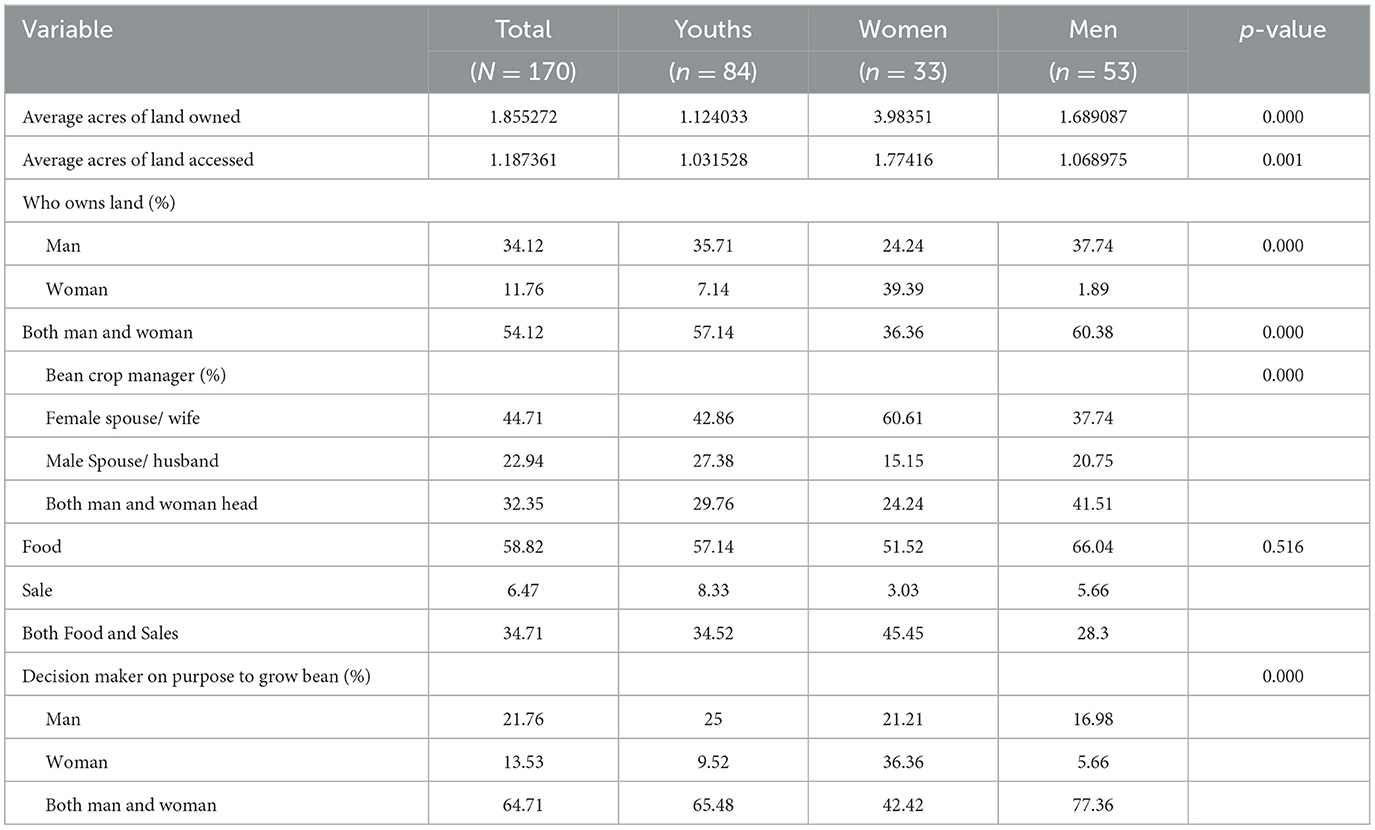Select the Youths column header
The width and height of the screenshot is (1375, 830).
click(713, 30)
